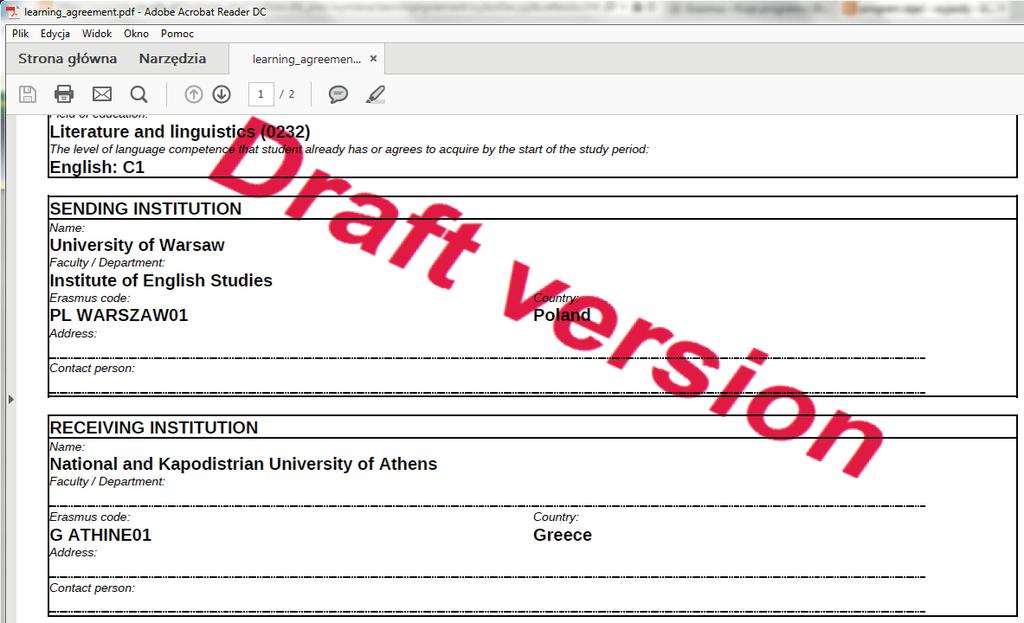Send file by email envelope icon
1024x623 pixels.
[x=102, y=94]
